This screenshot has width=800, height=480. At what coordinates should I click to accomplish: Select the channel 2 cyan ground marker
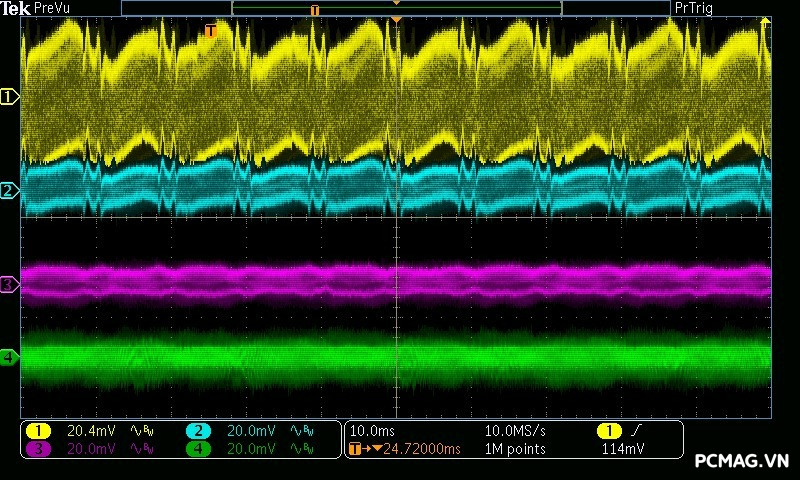[x=9, y=190]
